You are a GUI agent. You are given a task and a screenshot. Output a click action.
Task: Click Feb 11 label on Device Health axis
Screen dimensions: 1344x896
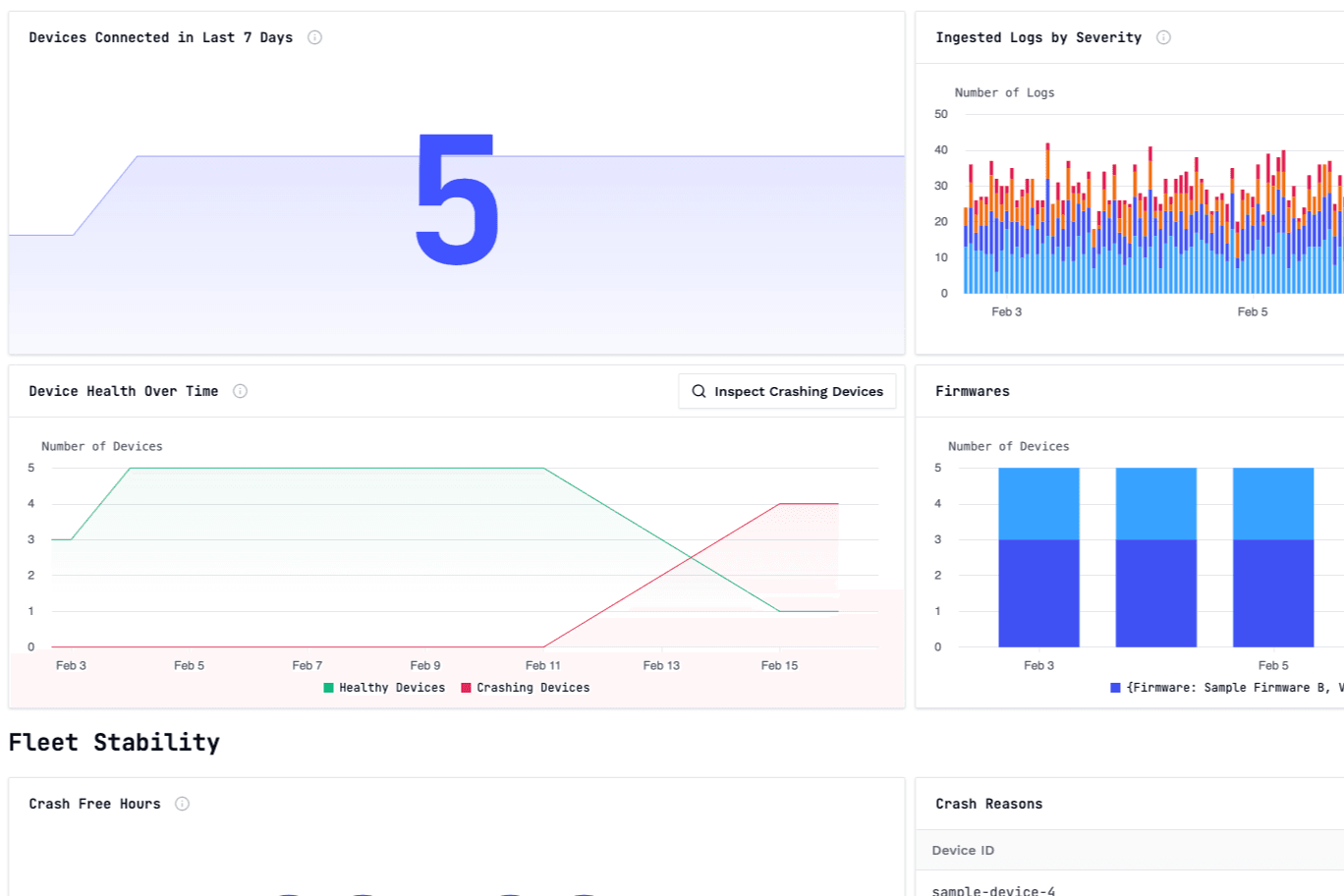point(542,666)
